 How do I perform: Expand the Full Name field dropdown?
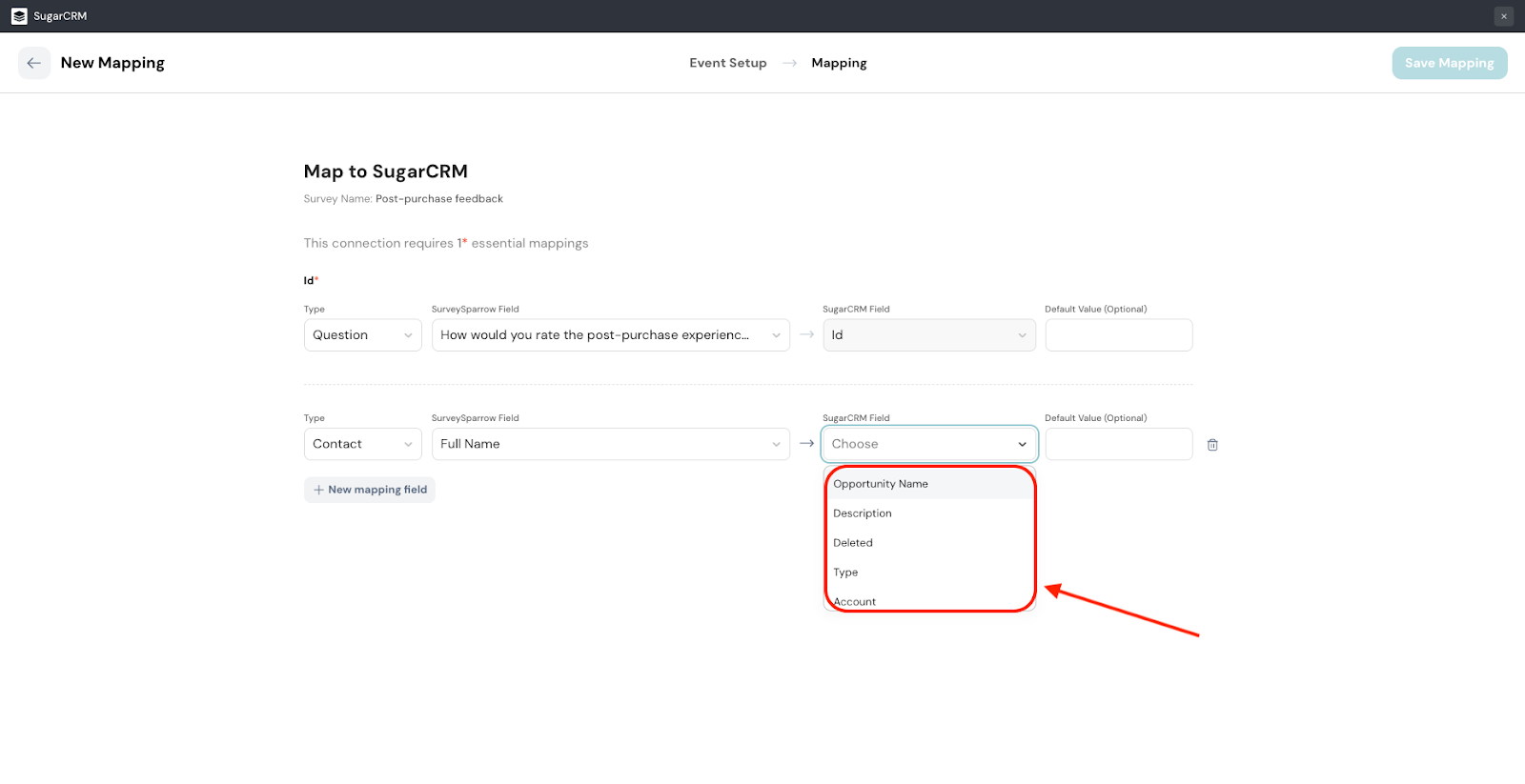[610, 444]
